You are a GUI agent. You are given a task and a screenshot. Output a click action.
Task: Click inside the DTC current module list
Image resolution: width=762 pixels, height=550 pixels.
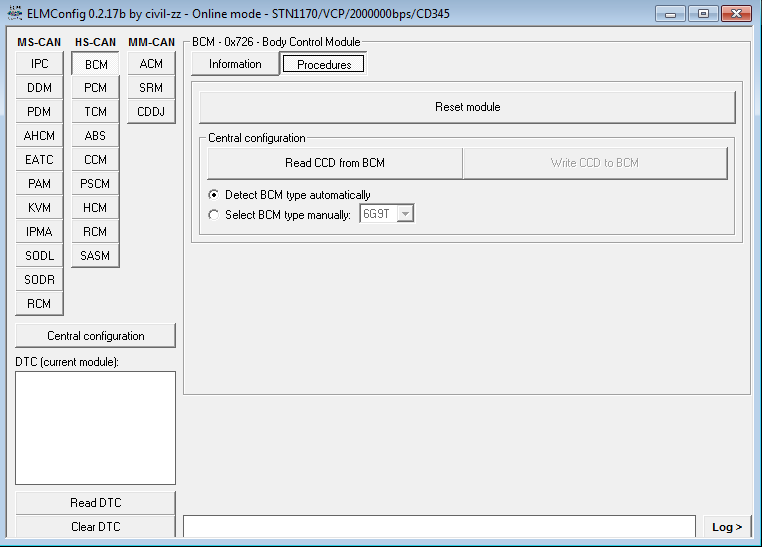pyautogui.click(x=95, y=428)
